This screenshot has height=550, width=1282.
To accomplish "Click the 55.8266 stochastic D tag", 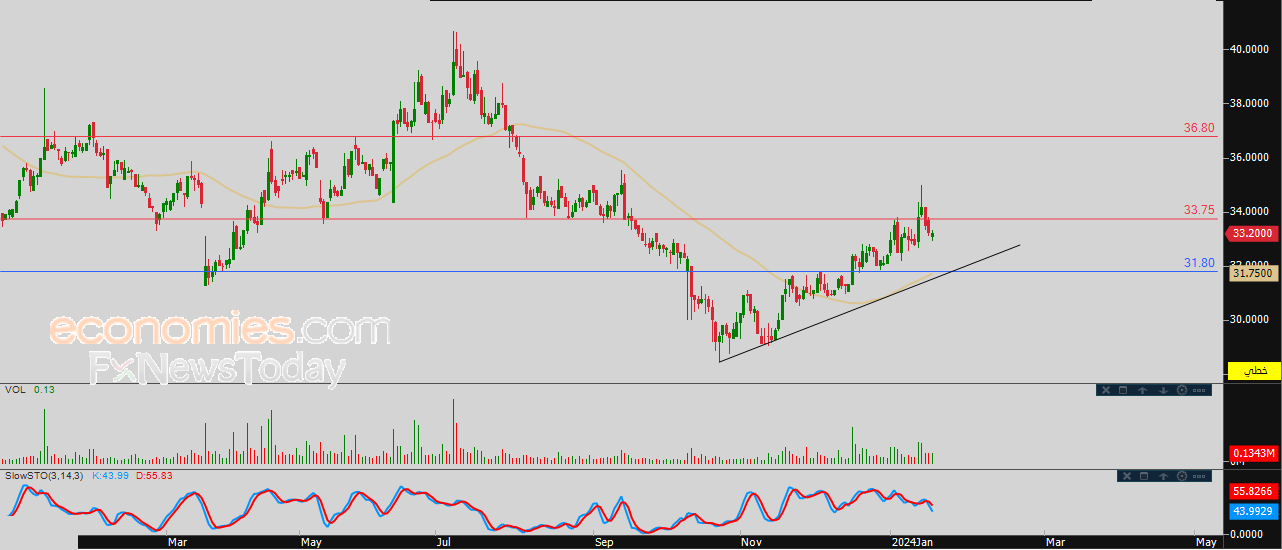I will (1252, 493).
